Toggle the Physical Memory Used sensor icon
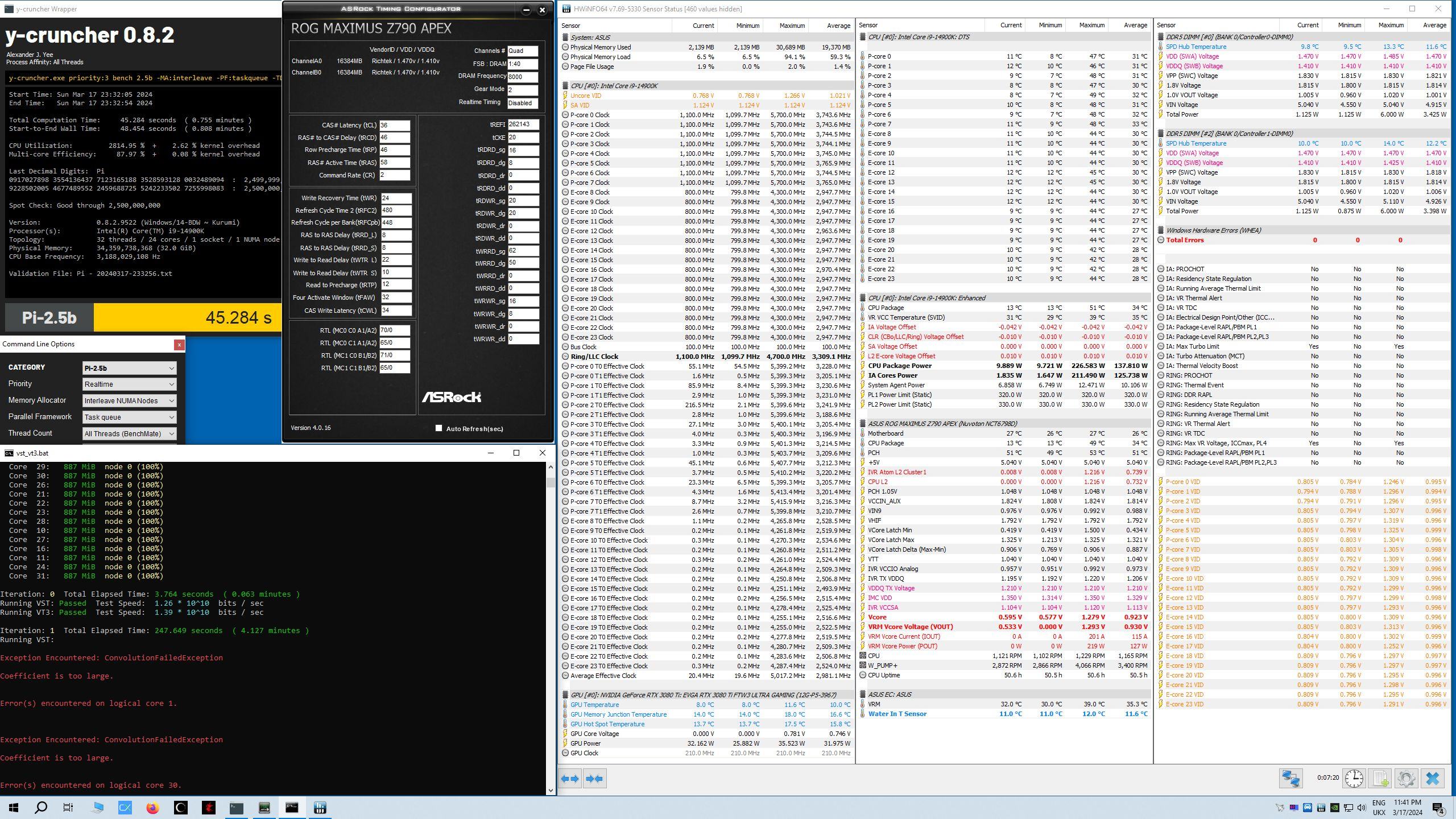Screen dimensions: 1456x819 click(x=565, y=47)
